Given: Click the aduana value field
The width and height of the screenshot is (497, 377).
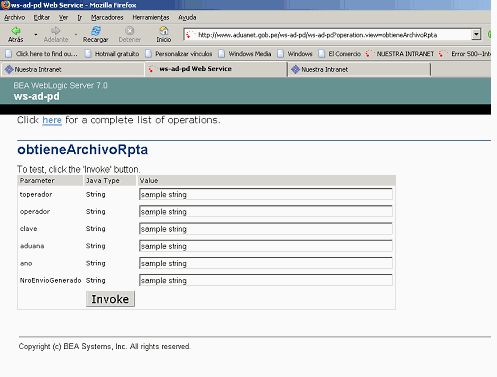Looking at the screenshot, I should pyautogui.click(x=266, y=246).
